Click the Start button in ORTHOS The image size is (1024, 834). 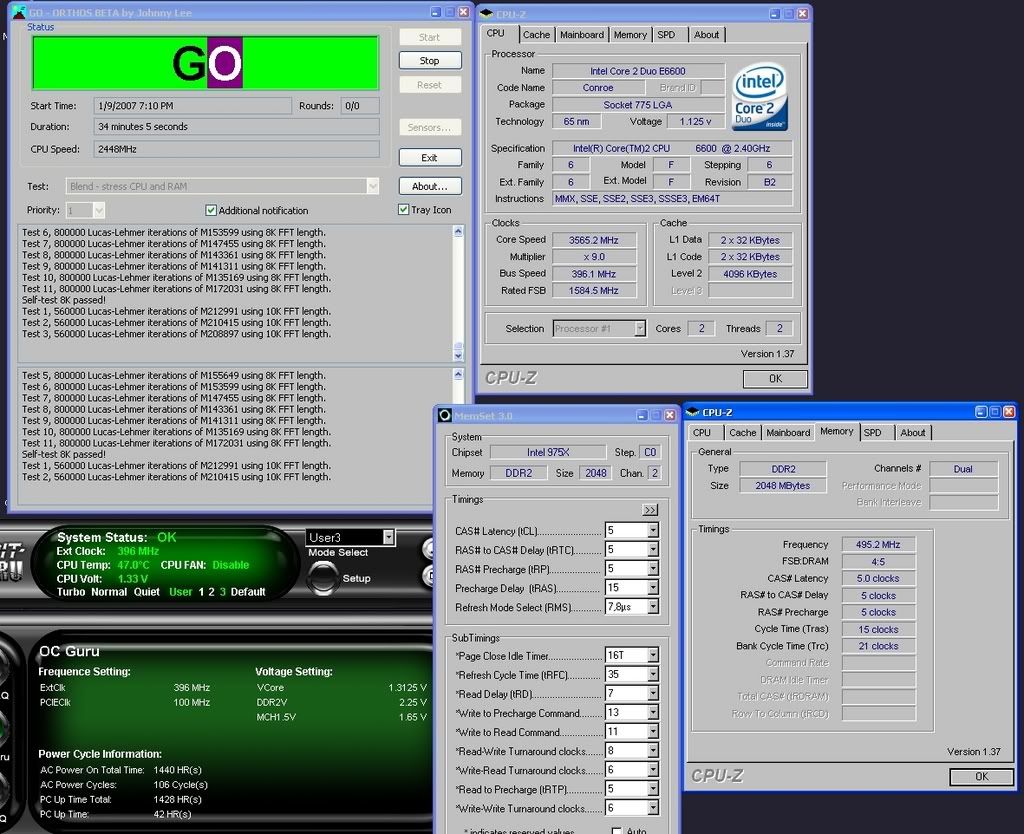point(430,37)
